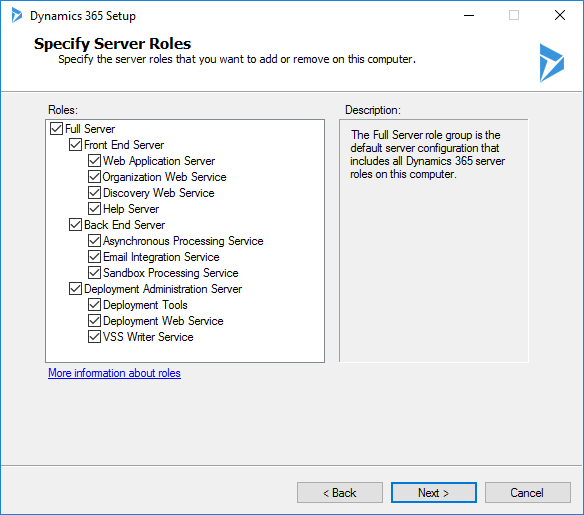Screen dimensions: 584x515
Task: Toggle the Front End Server checkbox
Action: [x=75, y=144]
